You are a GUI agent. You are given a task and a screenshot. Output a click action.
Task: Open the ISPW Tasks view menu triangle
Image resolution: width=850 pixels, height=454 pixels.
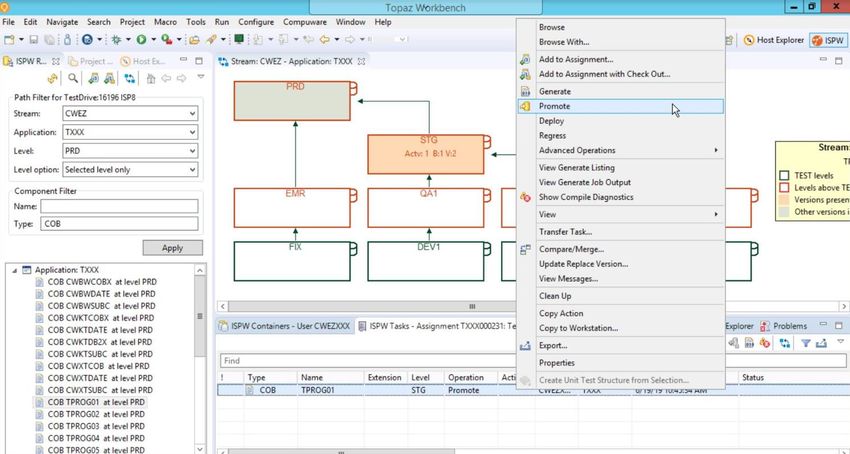click(x=840, y=342)
